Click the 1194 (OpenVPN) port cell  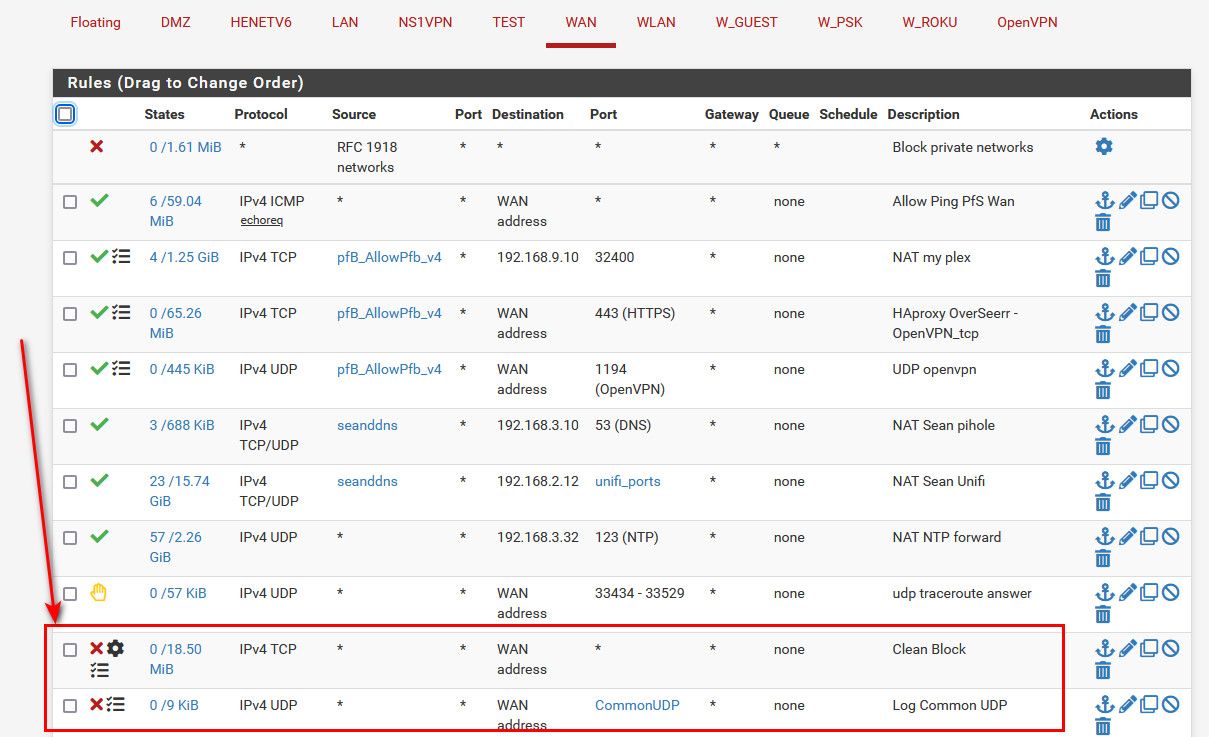click(x=630, y=379)
